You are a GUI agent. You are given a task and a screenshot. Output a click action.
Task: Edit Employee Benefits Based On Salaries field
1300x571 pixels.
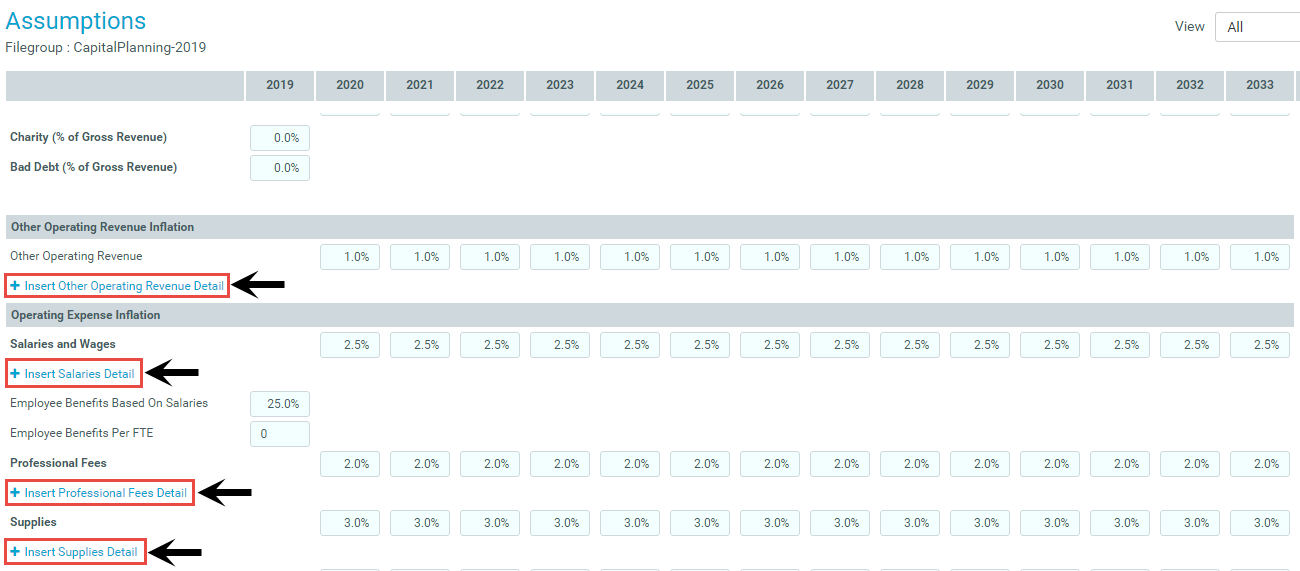280,404
